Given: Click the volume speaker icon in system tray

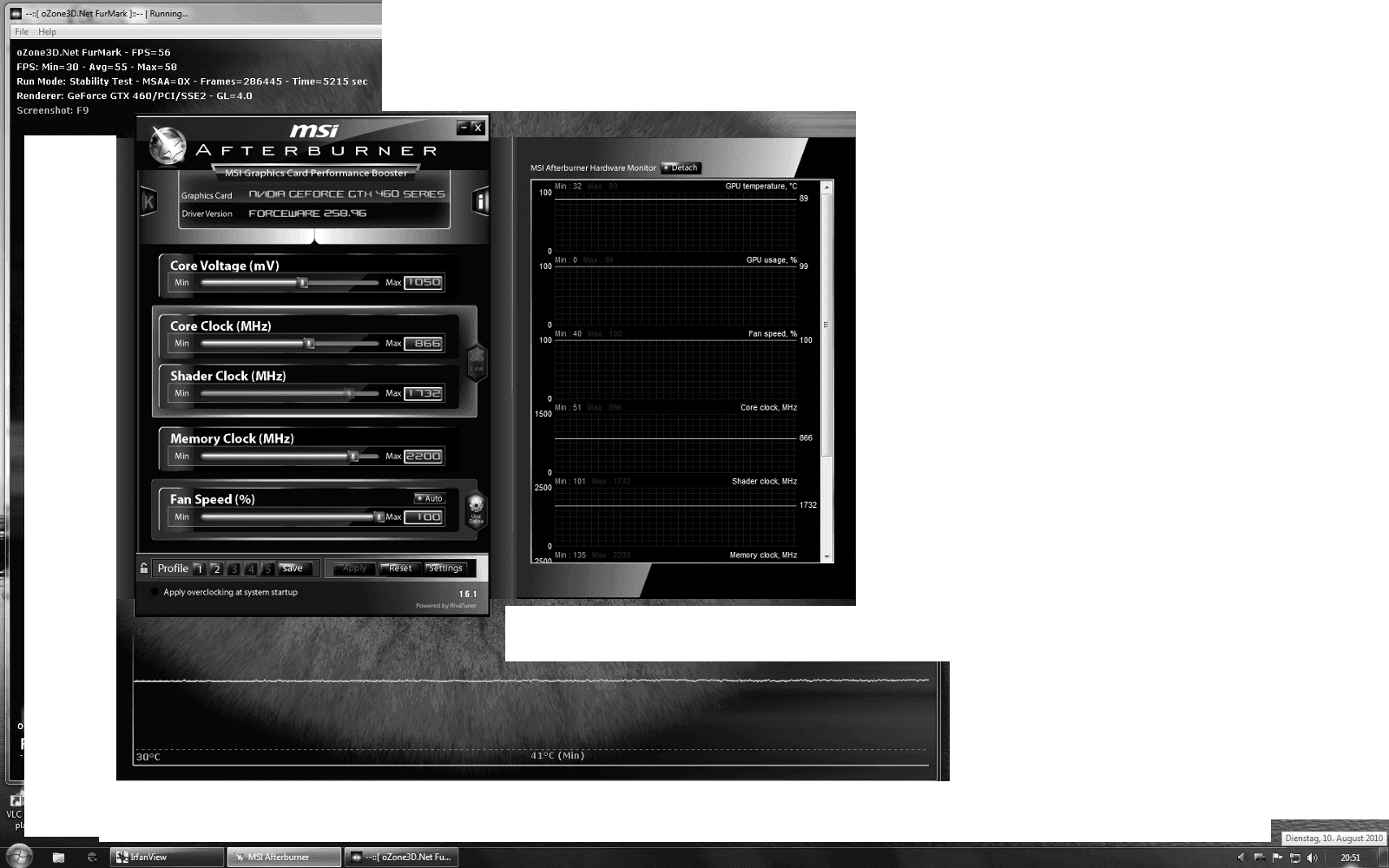Looking at the screenshot, I should click(1312, 858).
